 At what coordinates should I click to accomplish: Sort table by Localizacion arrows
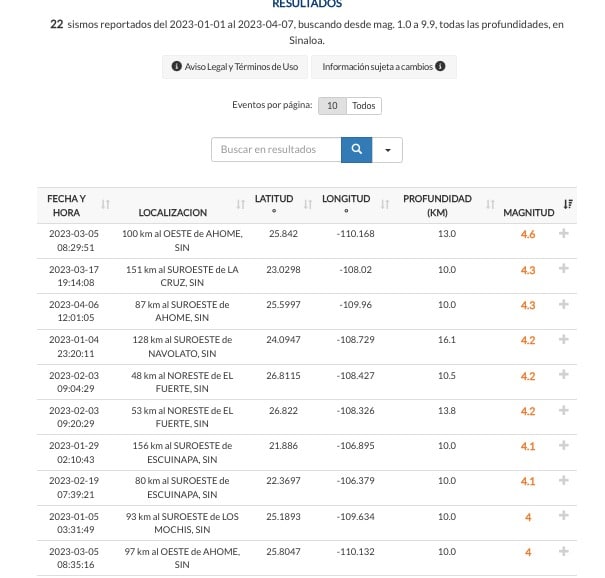point(240,204)
